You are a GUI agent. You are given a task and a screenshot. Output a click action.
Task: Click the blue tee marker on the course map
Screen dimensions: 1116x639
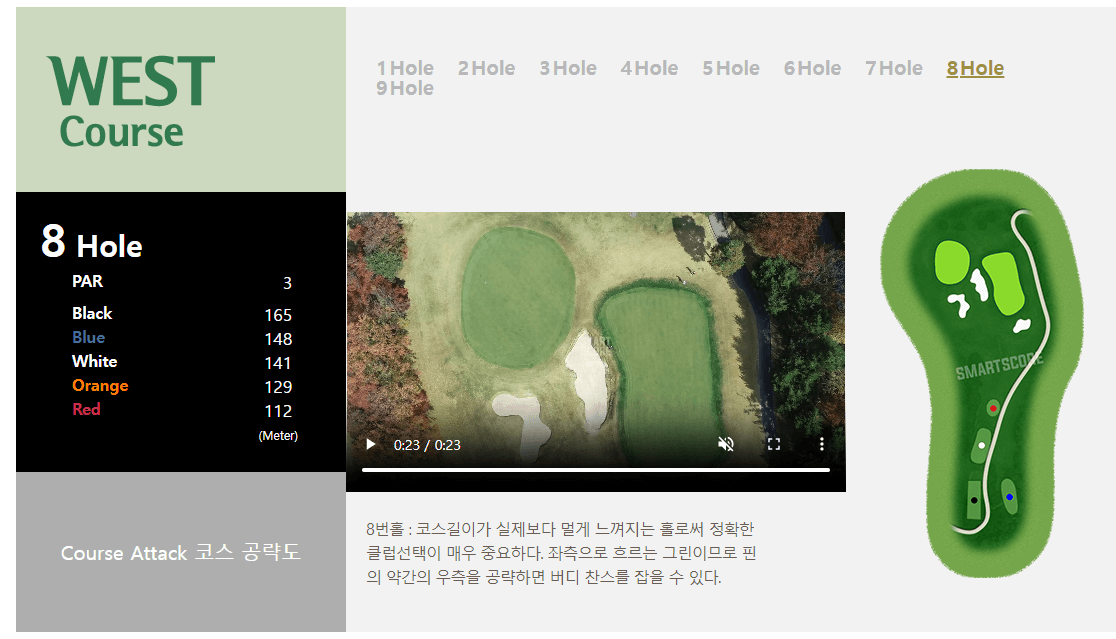pos(1010,496)
